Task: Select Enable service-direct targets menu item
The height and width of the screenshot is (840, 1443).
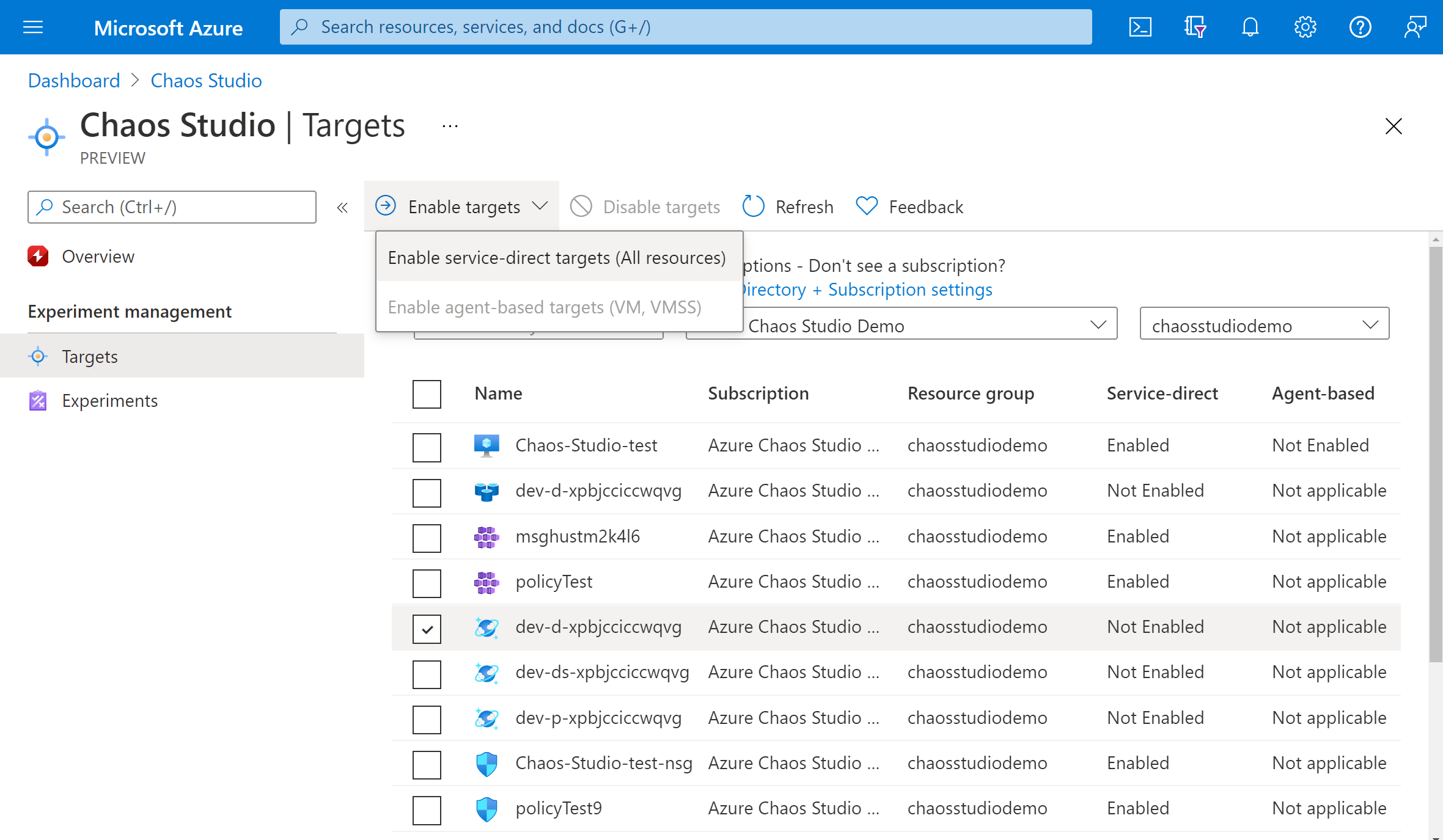Action: click(557, 257)
